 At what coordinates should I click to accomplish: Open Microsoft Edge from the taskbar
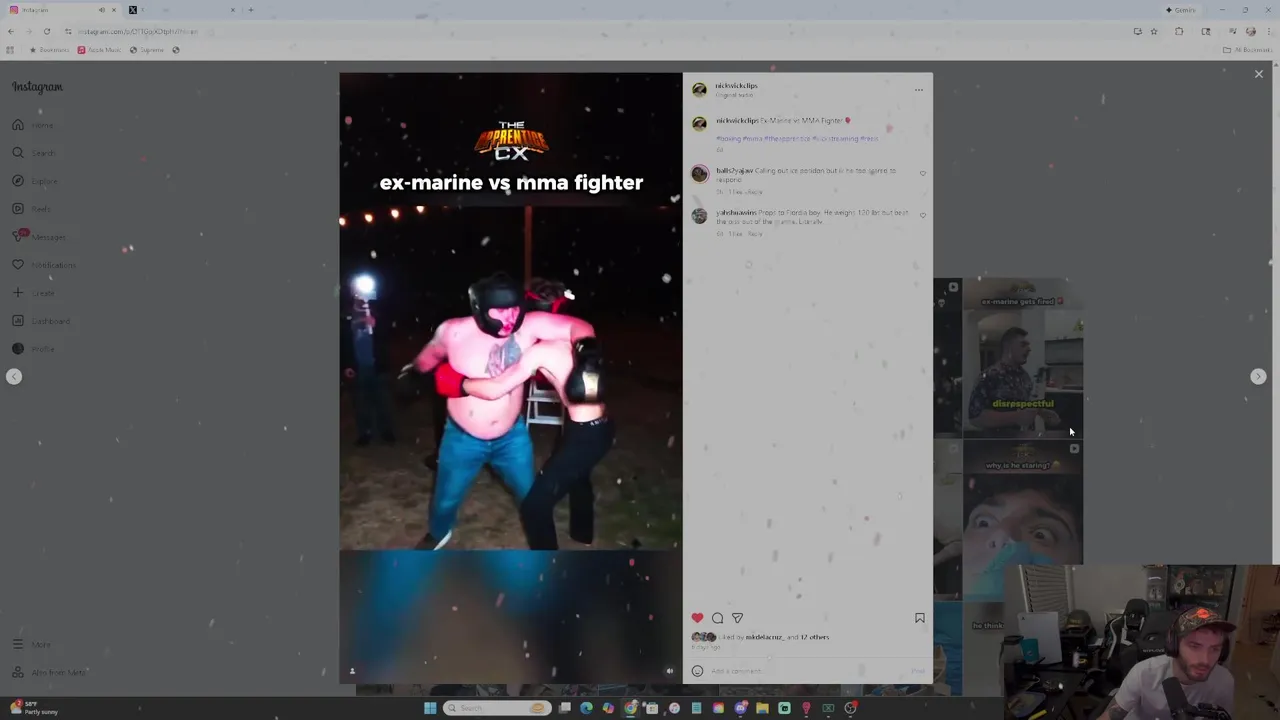point(586,708)
